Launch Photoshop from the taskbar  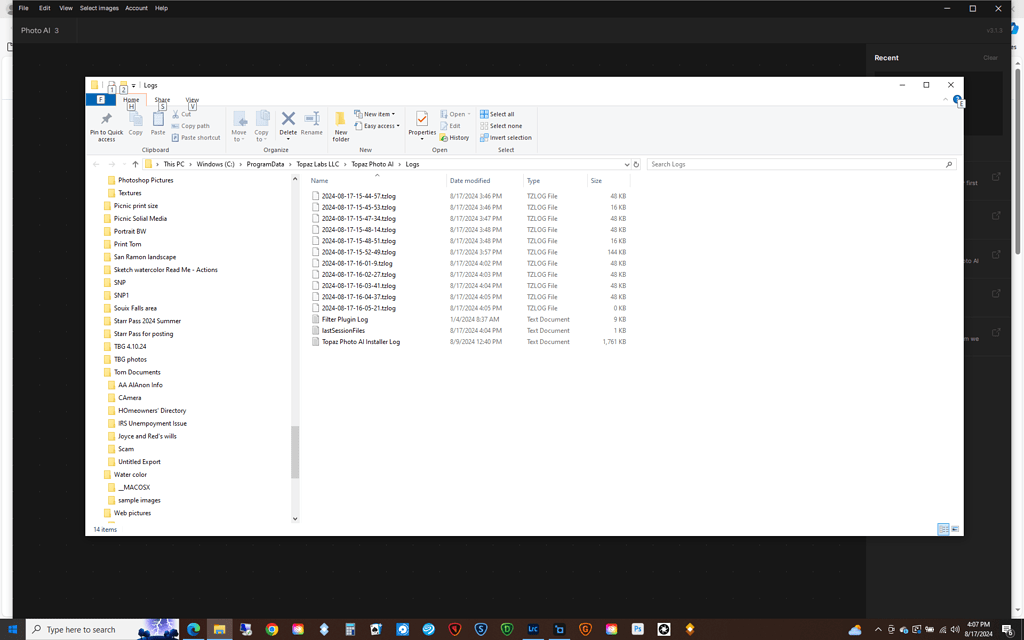pos(637,629)
